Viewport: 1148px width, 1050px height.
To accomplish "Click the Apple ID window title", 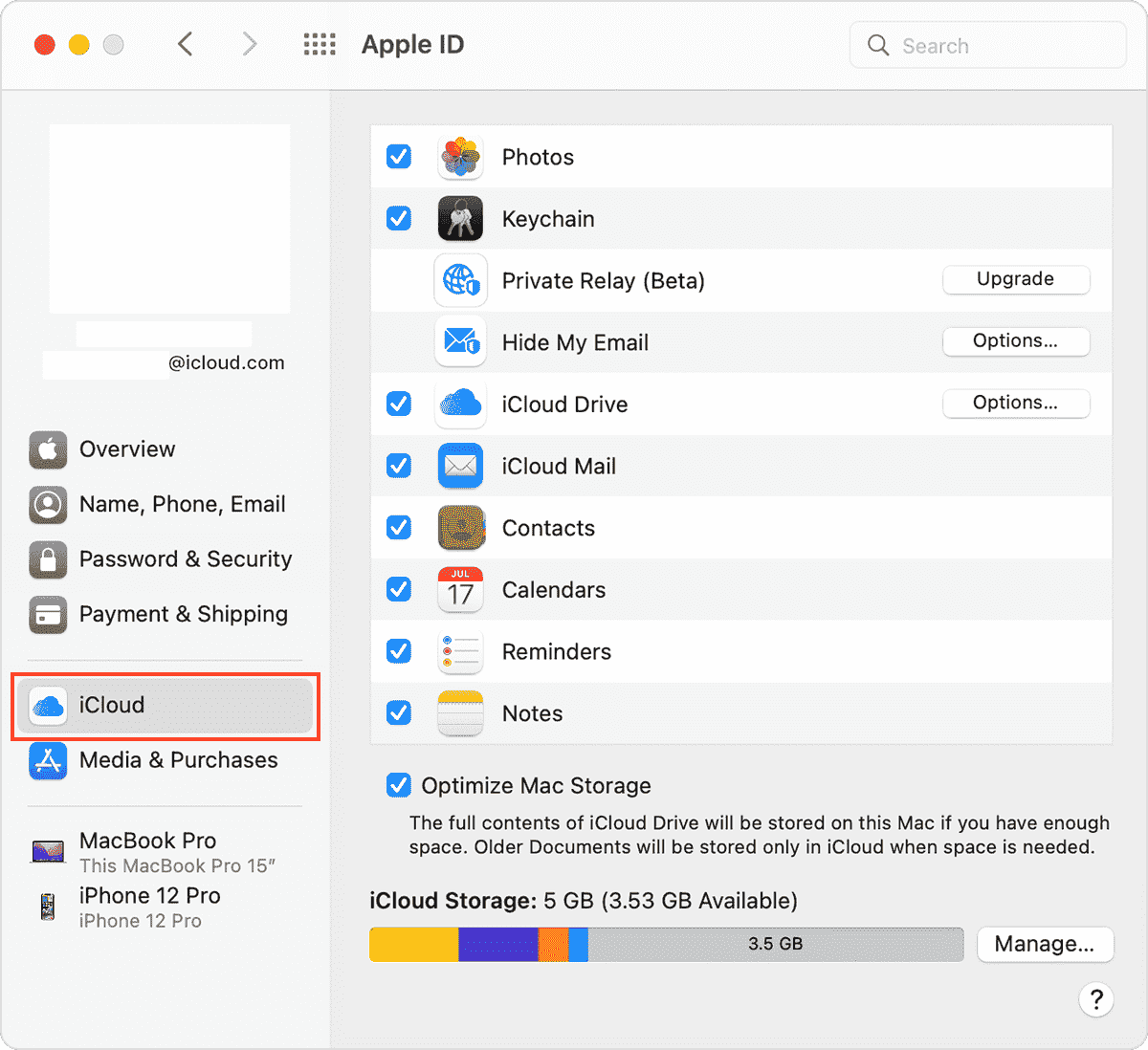I will 412,45.
